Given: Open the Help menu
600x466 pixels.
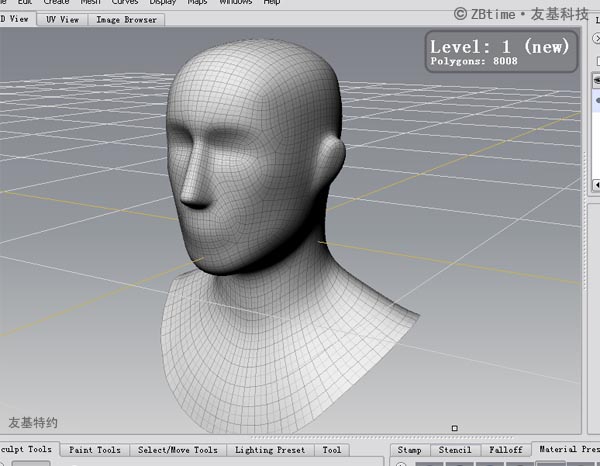Looking at the screenshot, I should (x=272, y=2).
